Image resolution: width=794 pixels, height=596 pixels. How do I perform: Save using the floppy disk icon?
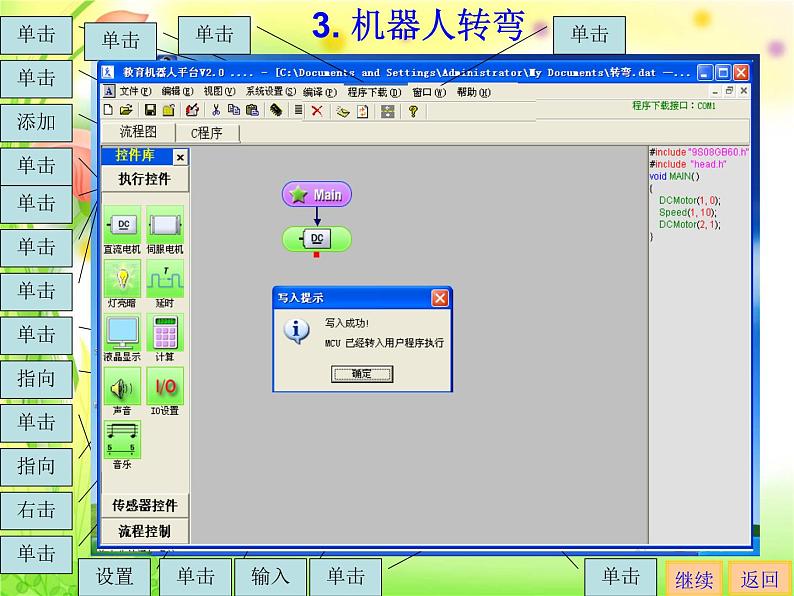[x=150, y=110]
